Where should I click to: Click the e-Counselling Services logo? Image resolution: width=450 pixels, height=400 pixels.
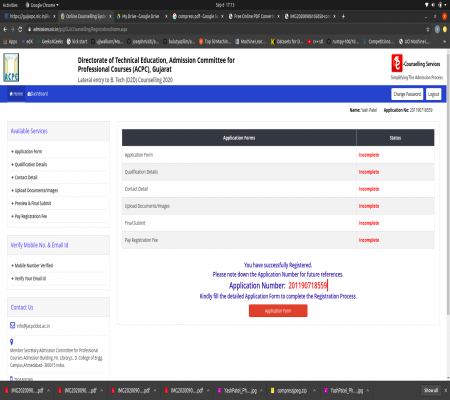click(x=417, y=67)
